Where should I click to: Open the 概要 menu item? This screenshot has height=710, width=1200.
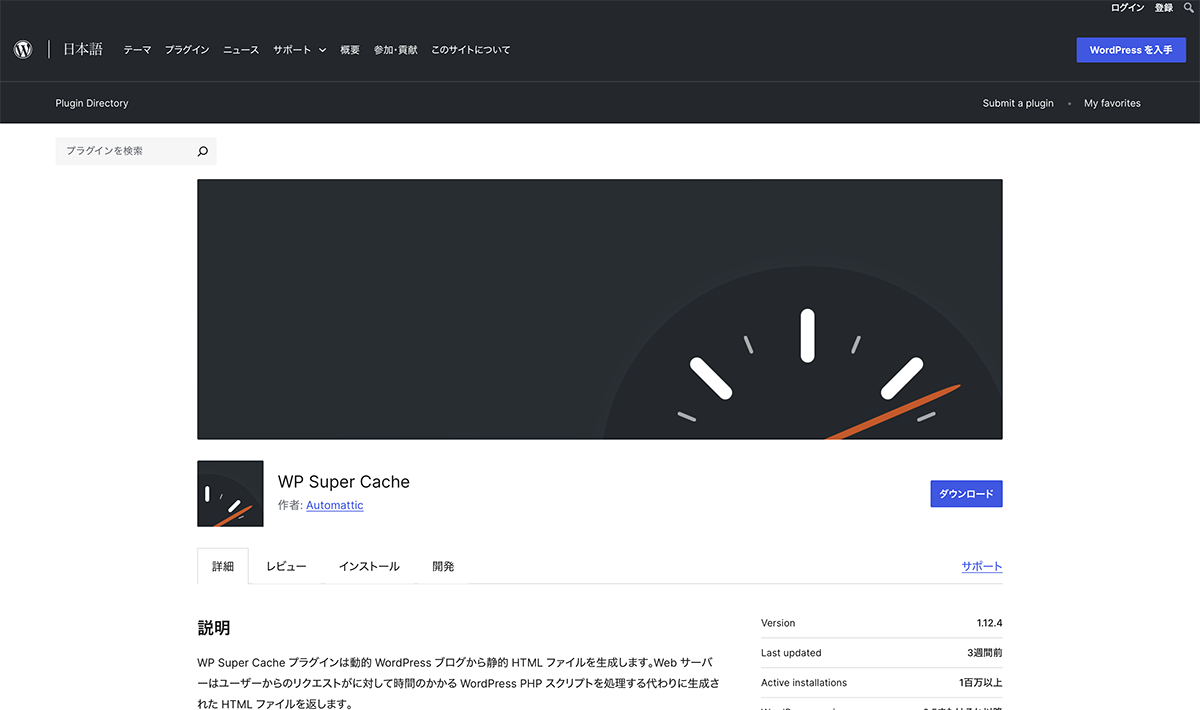[x=350, y=50]
